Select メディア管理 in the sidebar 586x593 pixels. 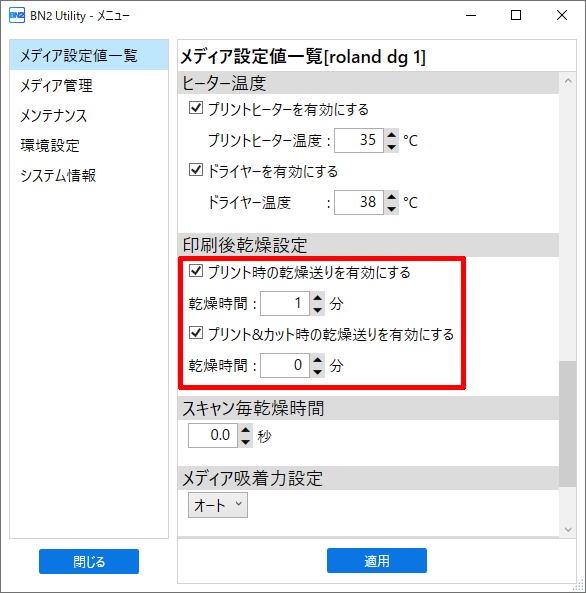[56, 86]
